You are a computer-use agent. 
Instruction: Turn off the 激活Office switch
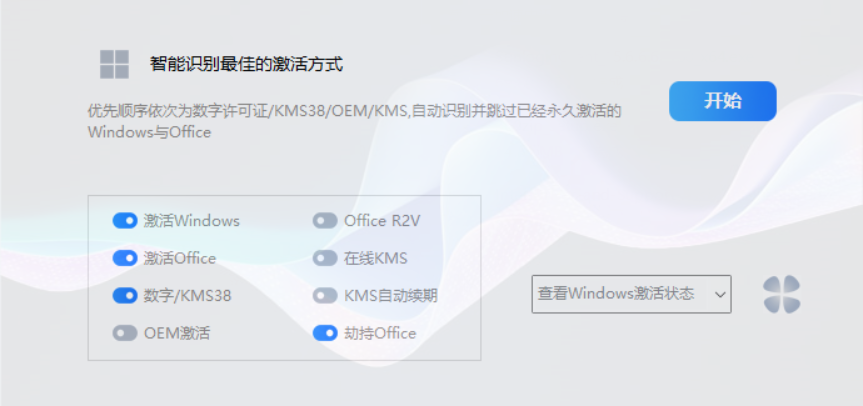click(125, 258)
